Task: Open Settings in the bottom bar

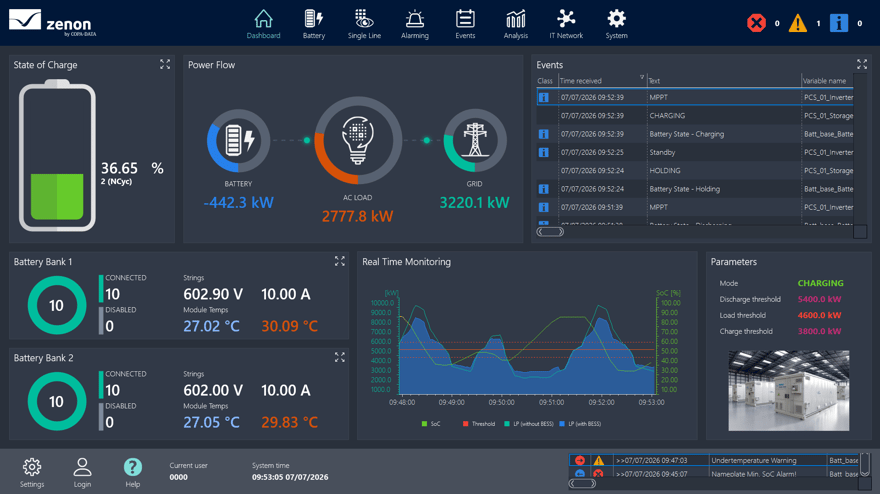Action: (x=32, y=472)
